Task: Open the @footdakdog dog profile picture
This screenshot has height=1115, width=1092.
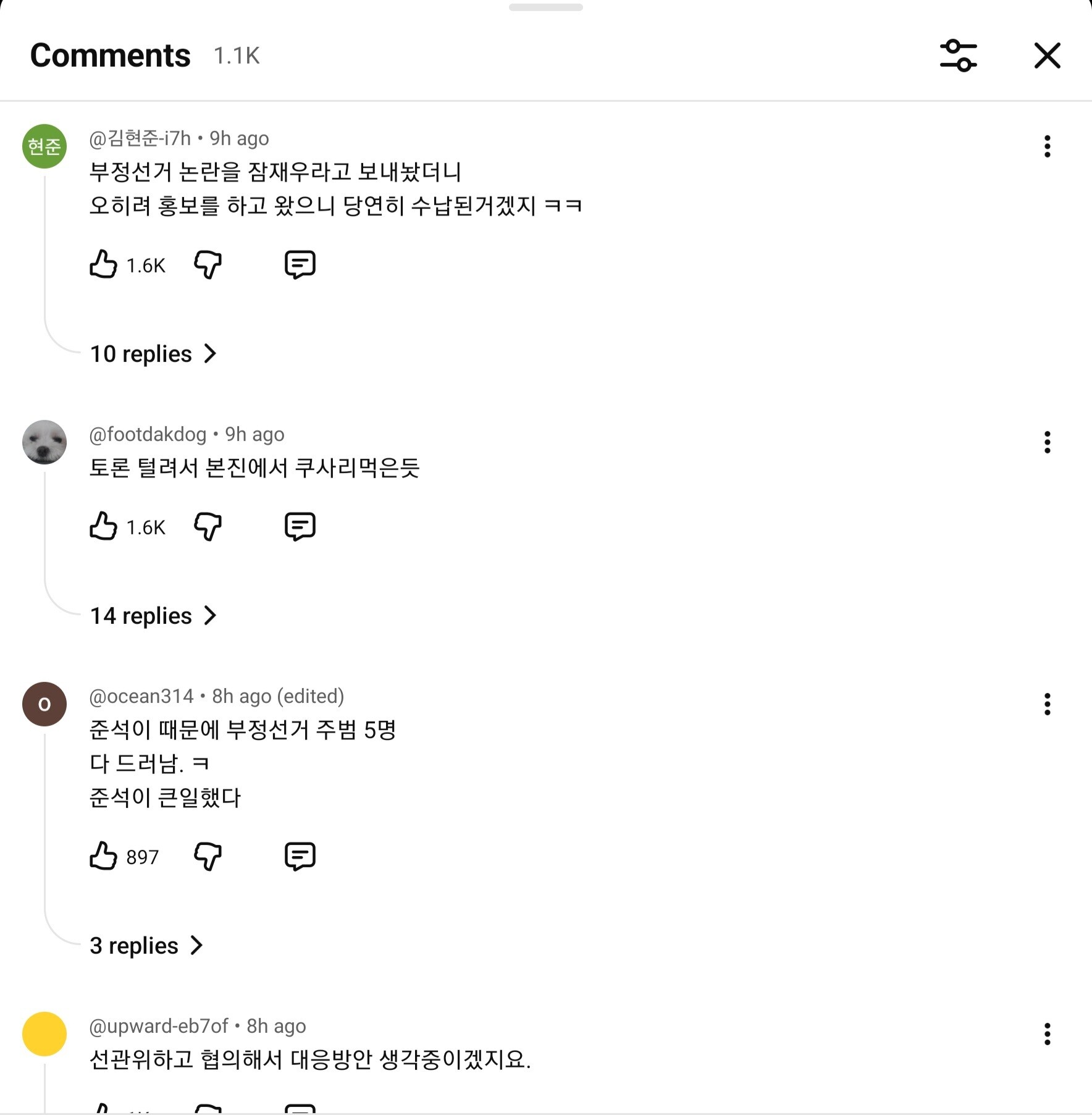Action: click(44, 442)
